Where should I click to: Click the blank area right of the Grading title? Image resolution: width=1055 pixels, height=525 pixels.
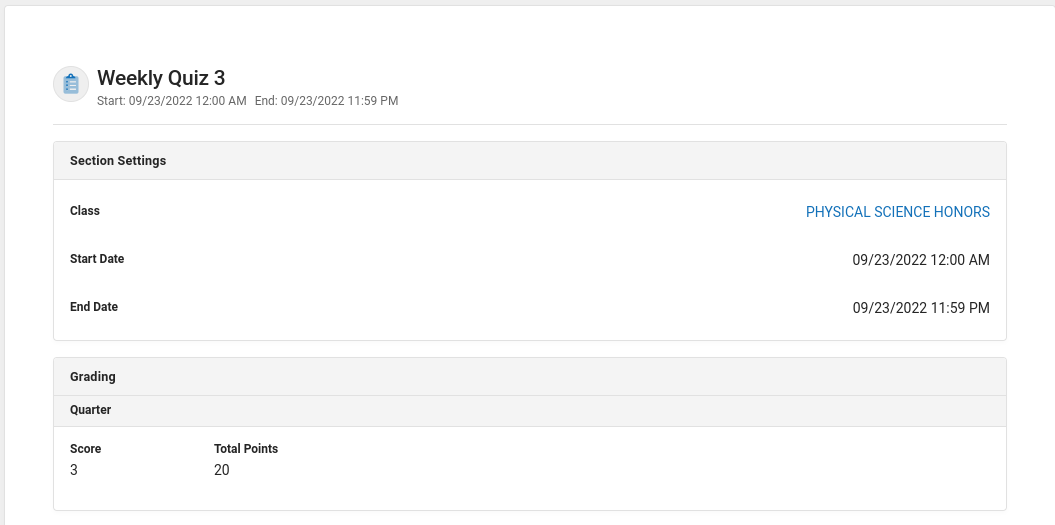tap(550, 377)
